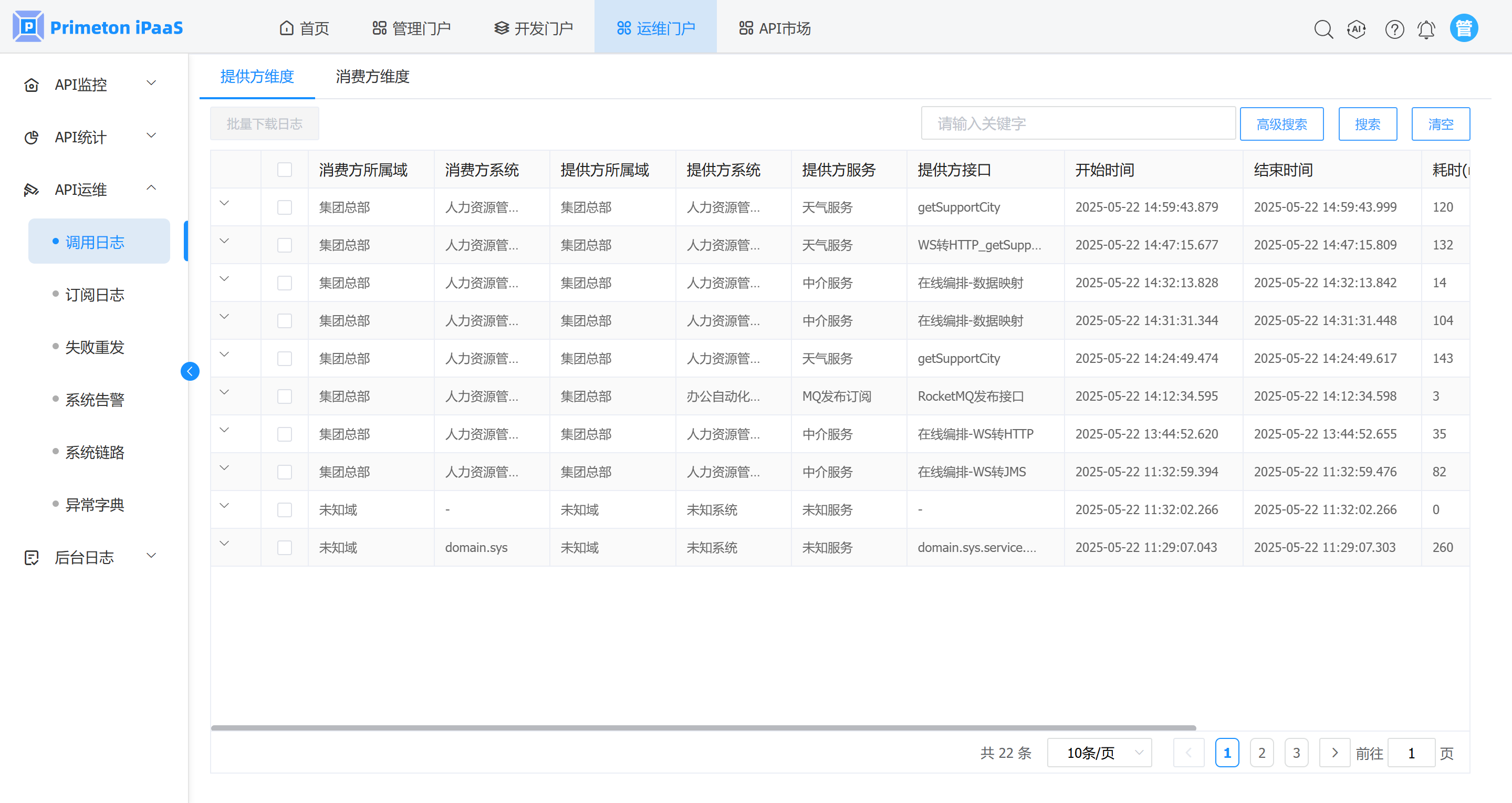Open the AI assistant icon

1357,28
